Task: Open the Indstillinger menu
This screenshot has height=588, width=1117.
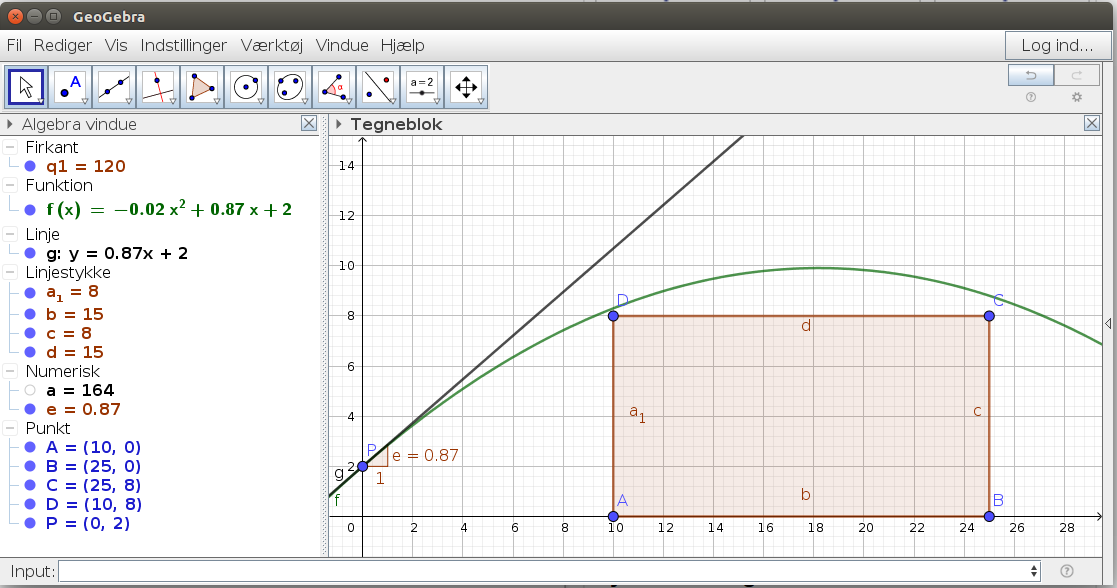Action: click(x=184, y=46)
